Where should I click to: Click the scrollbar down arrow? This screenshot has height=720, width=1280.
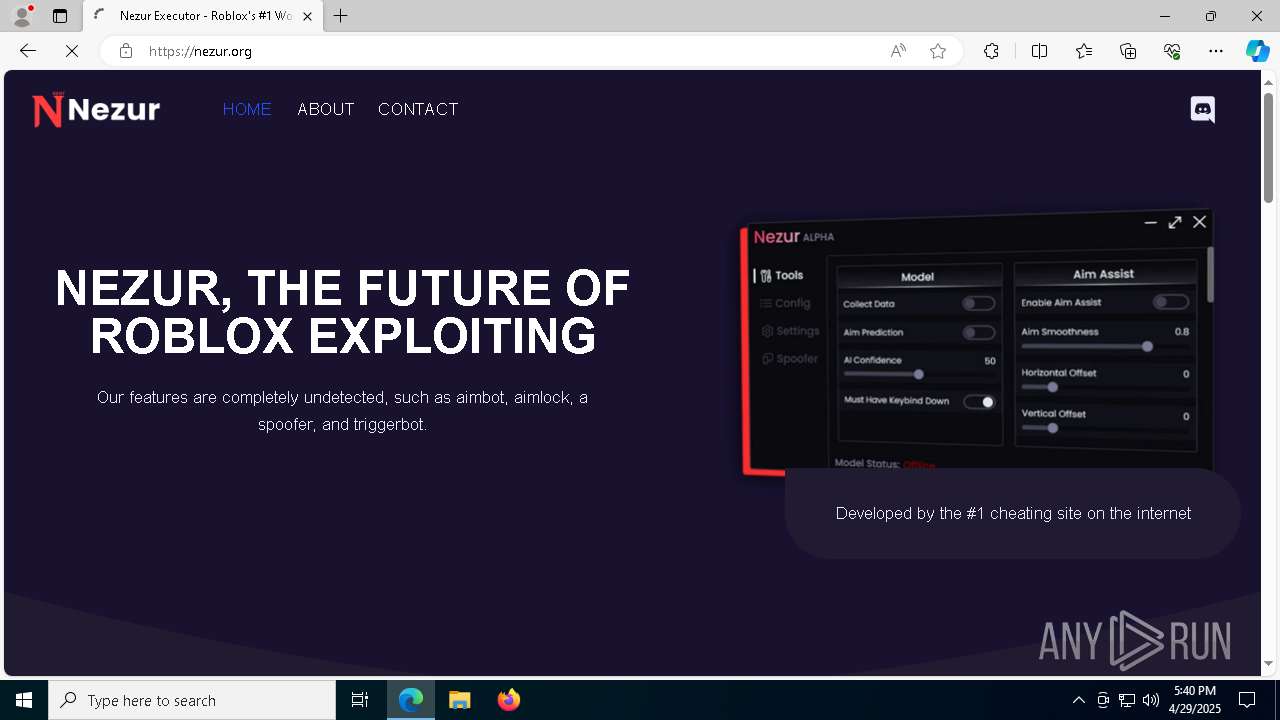pyautogui.click(x=1269, y=663)
